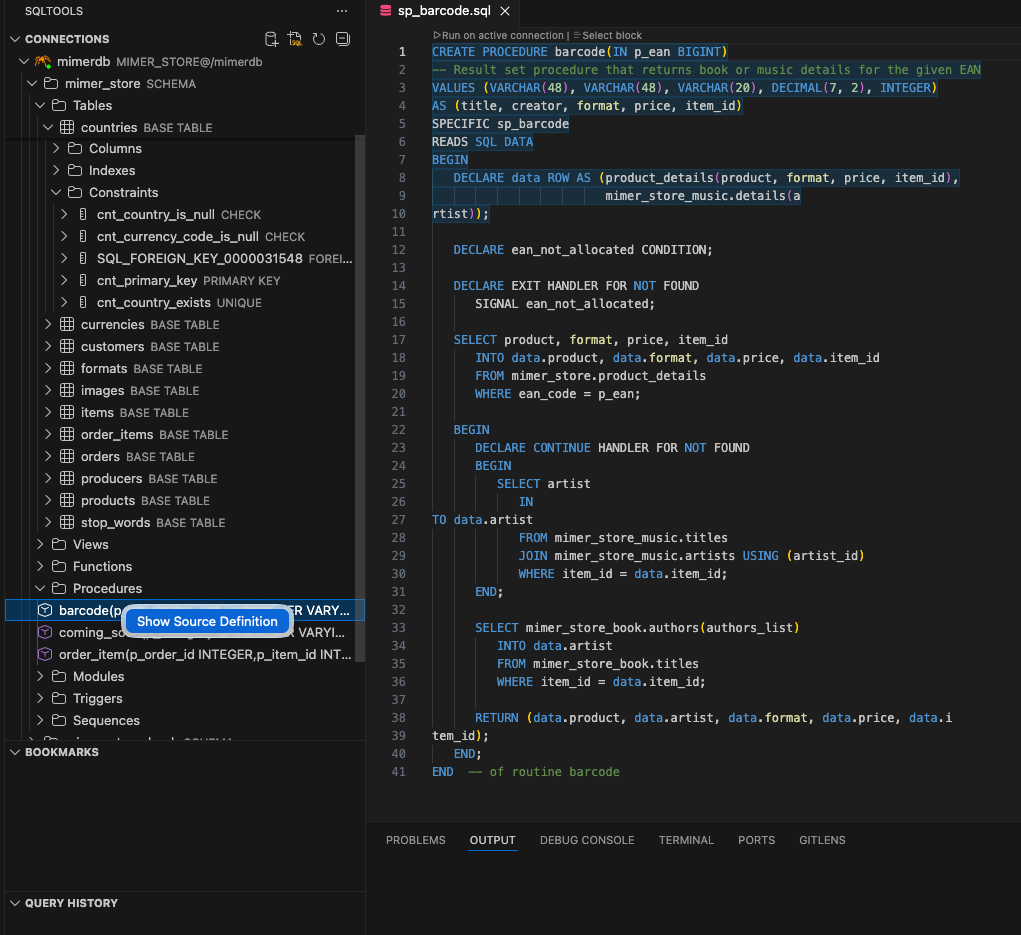
Task: Click the barcode procedure icon
Action: (x=44, y=610)
